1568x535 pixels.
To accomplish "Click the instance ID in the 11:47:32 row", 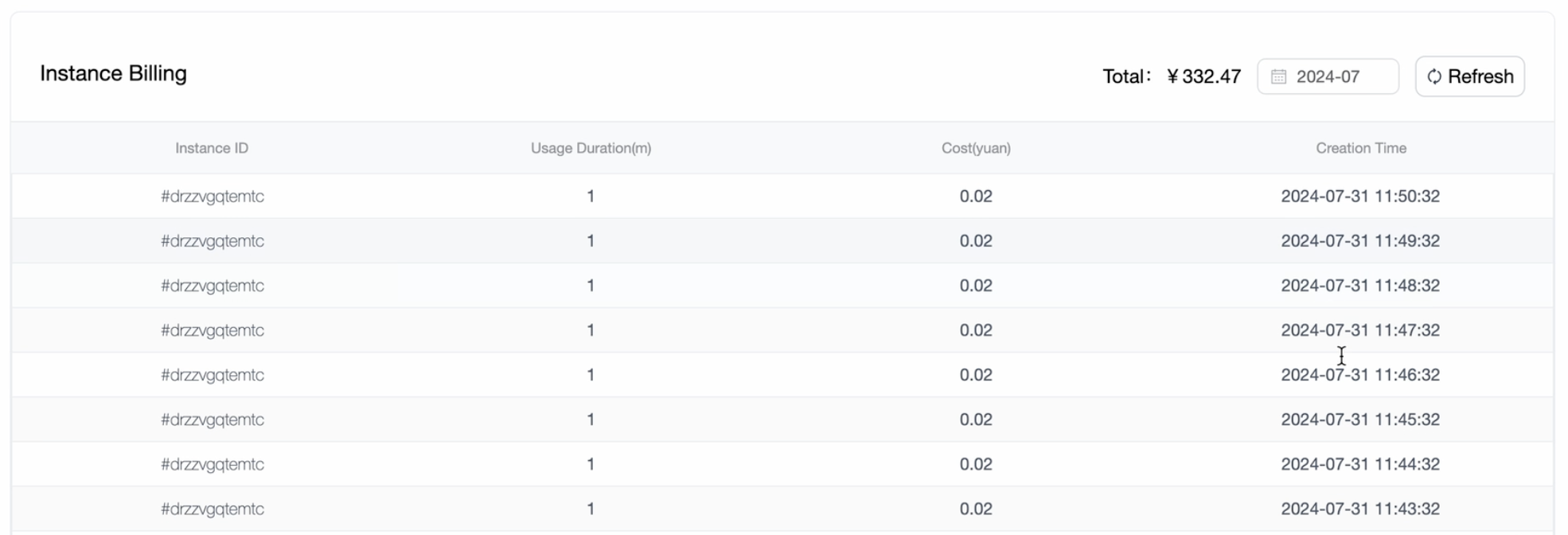I will (213, 330).
